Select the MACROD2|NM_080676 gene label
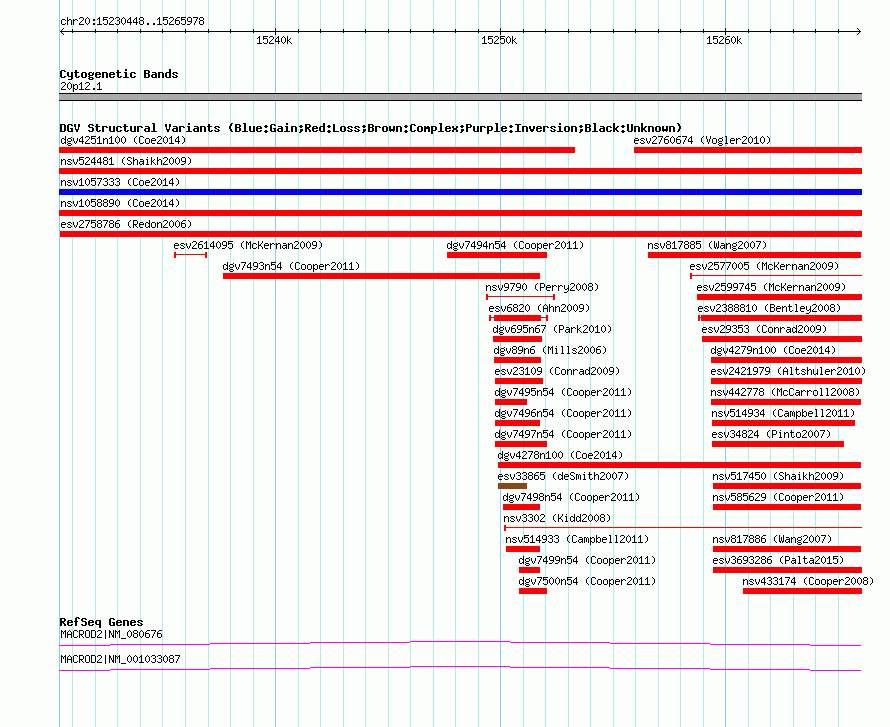This screenshot has width=890, height=727. (x=111, y=634)
